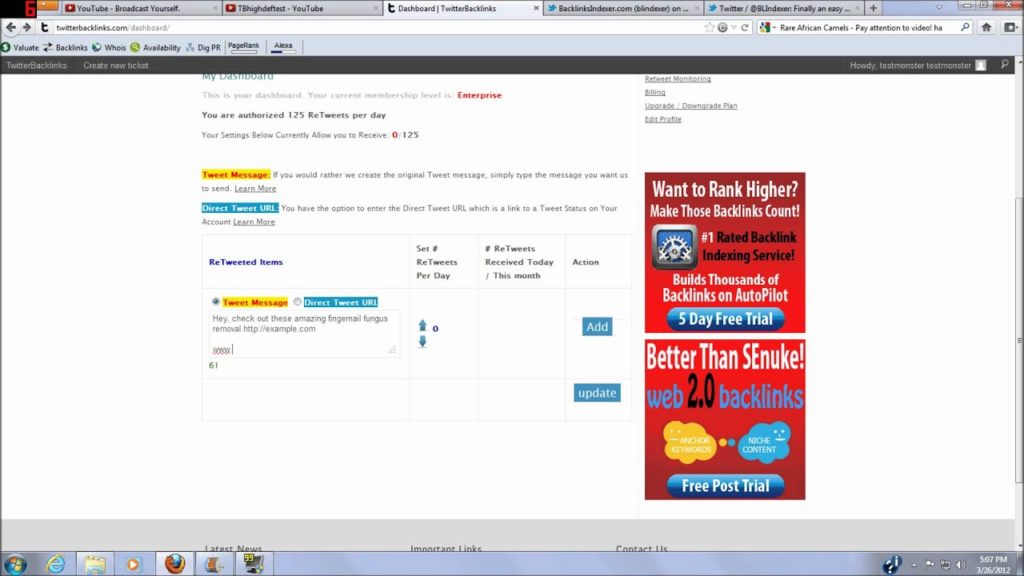1024x576 pixels.
Task: Click the user avatar beside testmonster
Action: 980,65
